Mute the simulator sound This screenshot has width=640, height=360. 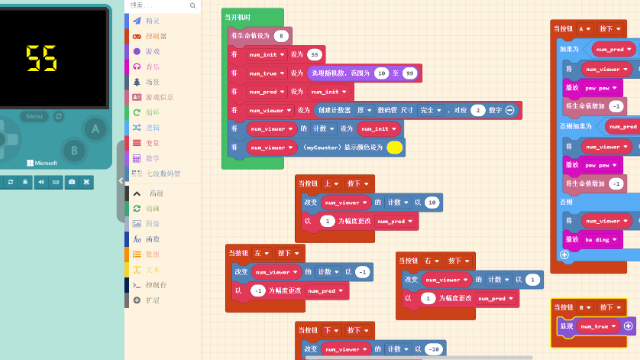click(41, 182)
